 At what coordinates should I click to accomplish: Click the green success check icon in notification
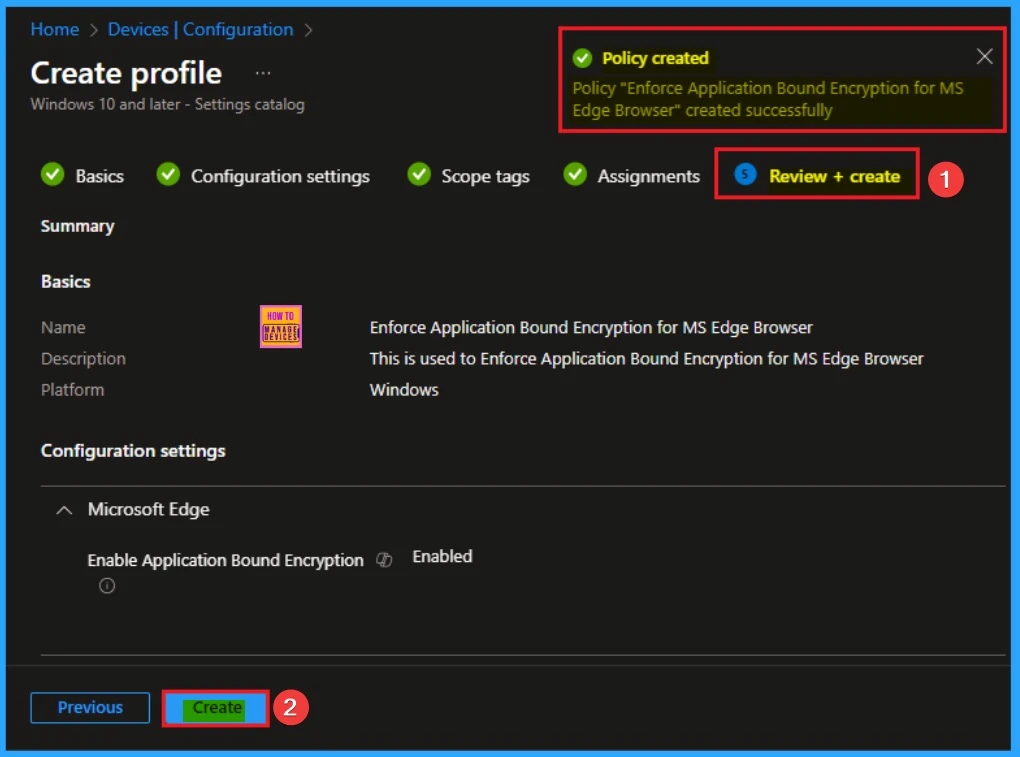coord(582,59)
